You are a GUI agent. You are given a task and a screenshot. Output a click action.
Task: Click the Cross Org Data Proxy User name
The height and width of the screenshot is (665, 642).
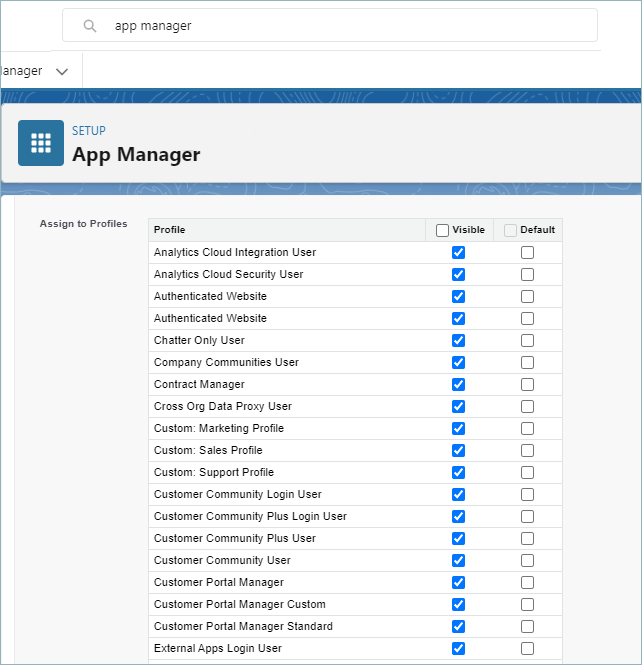pyautogui.click(x=223, y=407)
